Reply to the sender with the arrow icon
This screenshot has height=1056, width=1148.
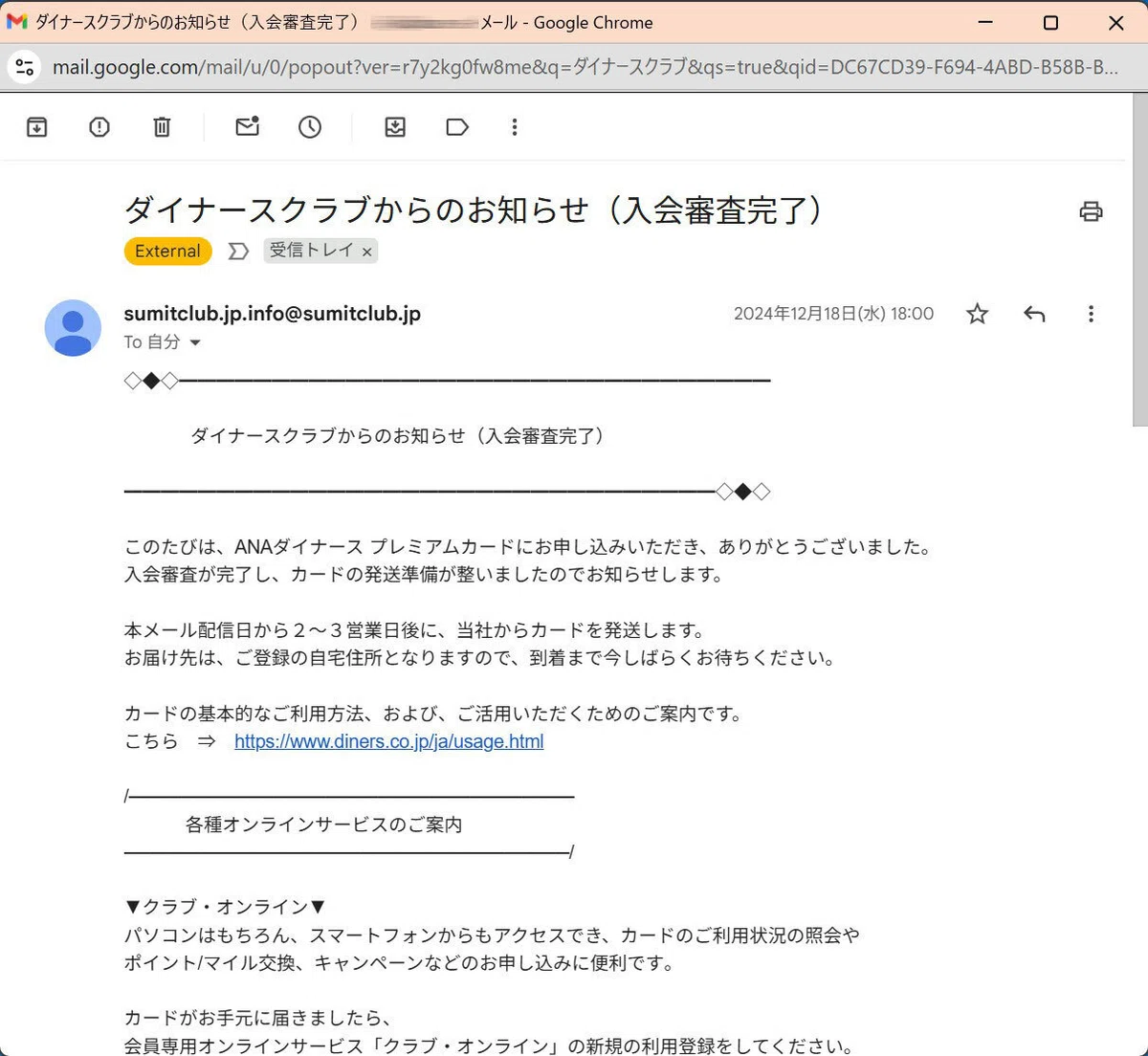click(1034, 314)
